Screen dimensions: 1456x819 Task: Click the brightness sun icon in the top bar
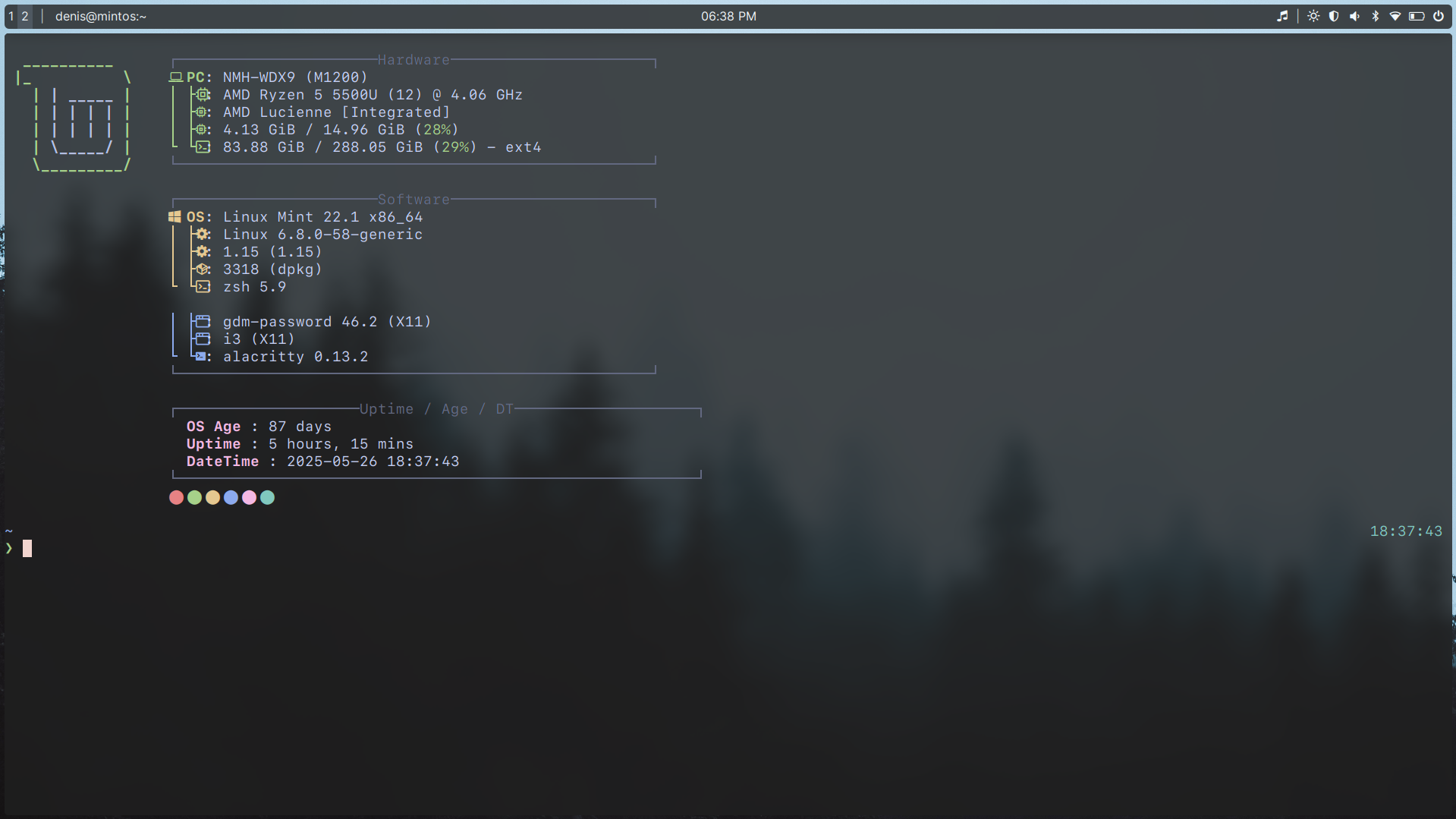point(1313,16)
